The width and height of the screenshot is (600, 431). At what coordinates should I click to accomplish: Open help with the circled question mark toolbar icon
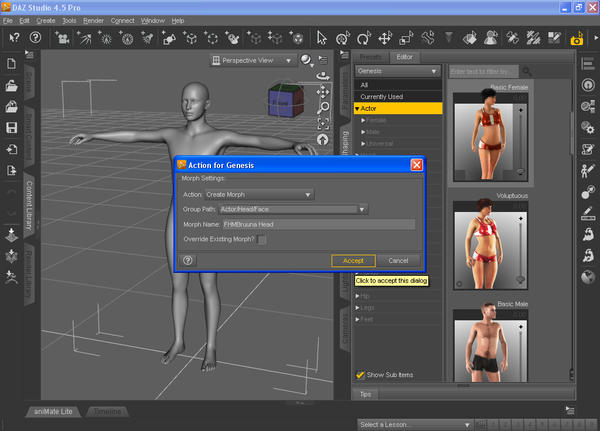pyautogui.click(x=35, y=38)
